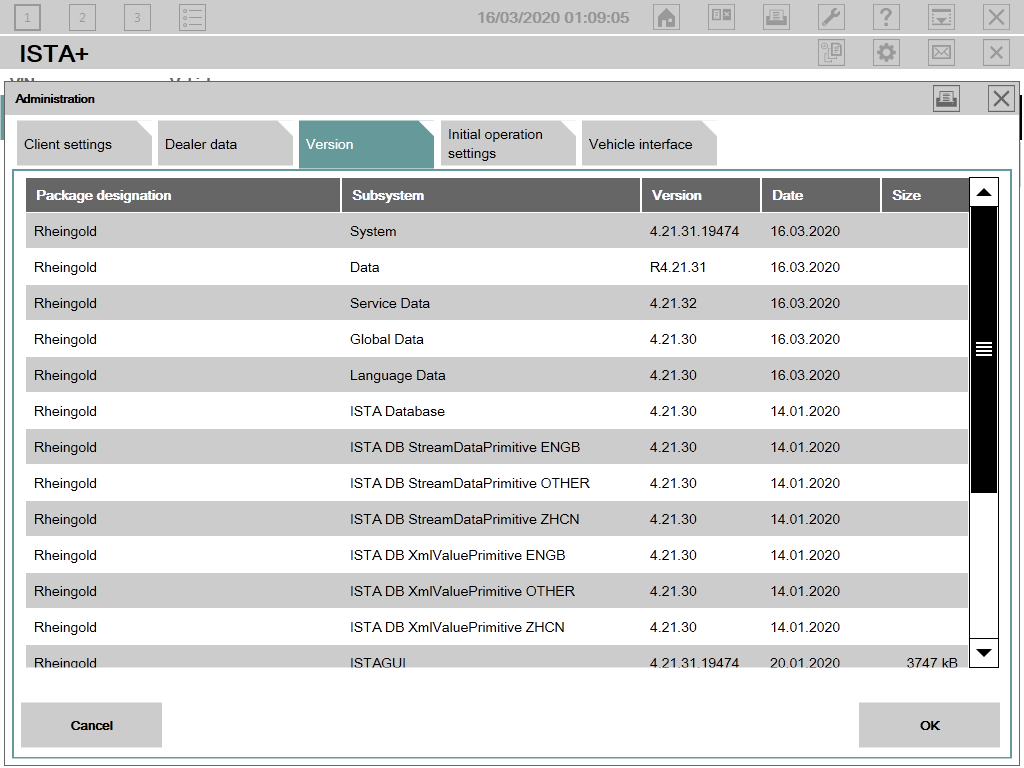Open the Vehicle interface tab

649,144
